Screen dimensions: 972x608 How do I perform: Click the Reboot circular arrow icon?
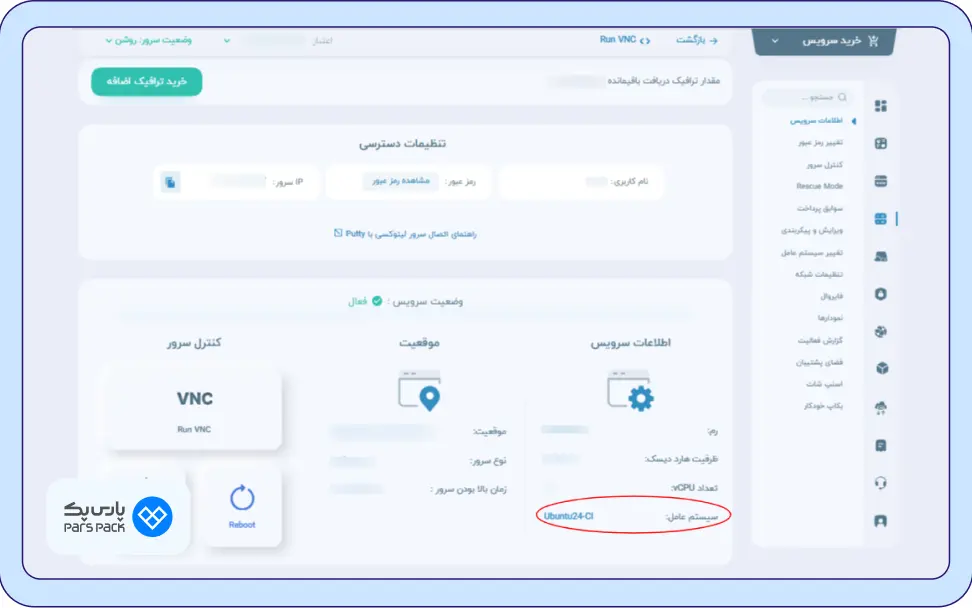pyautogui.click(x=241, y=498)
